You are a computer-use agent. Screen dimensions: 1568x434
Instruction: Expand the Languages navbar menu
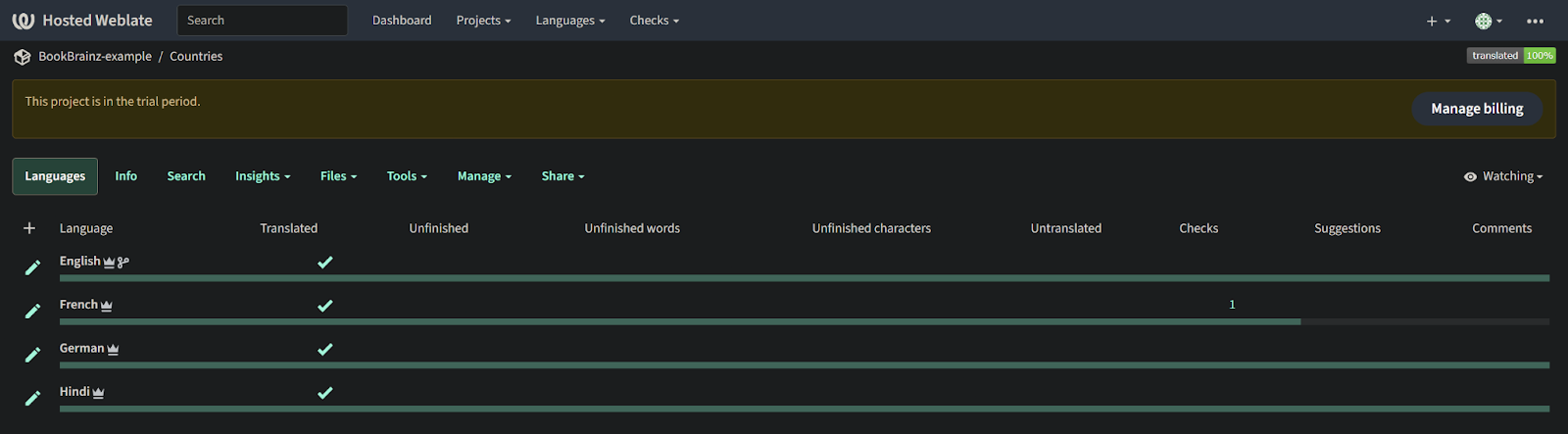click(x=570, y=21)
